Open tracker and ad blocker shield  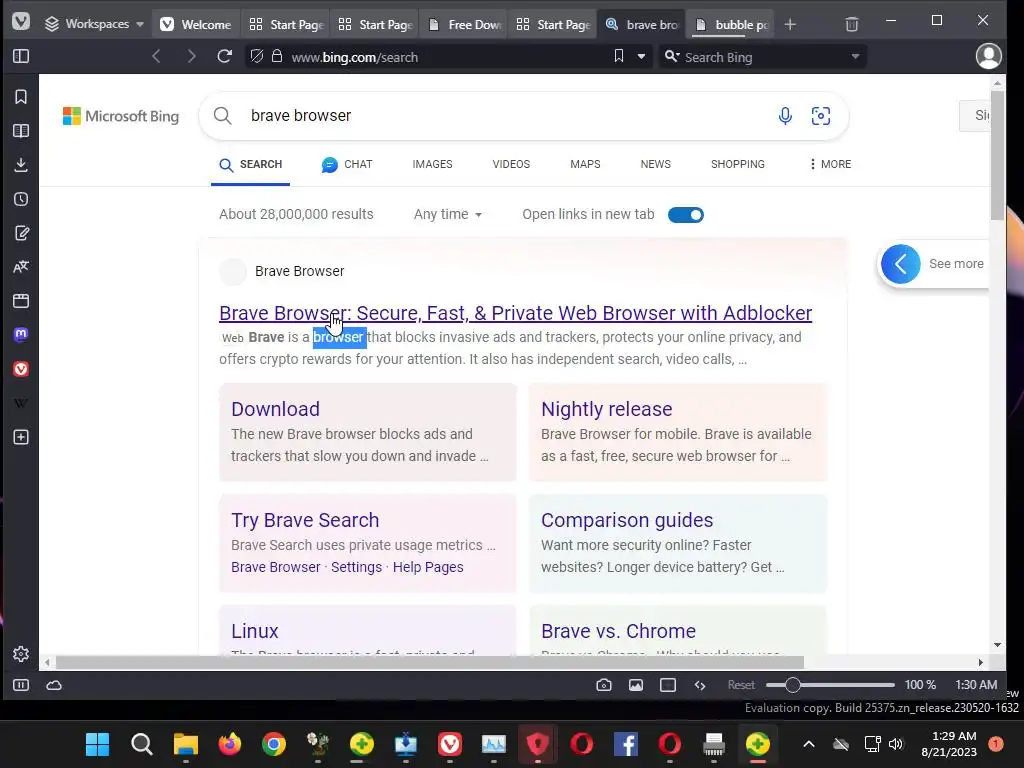[x=257, y=57]
